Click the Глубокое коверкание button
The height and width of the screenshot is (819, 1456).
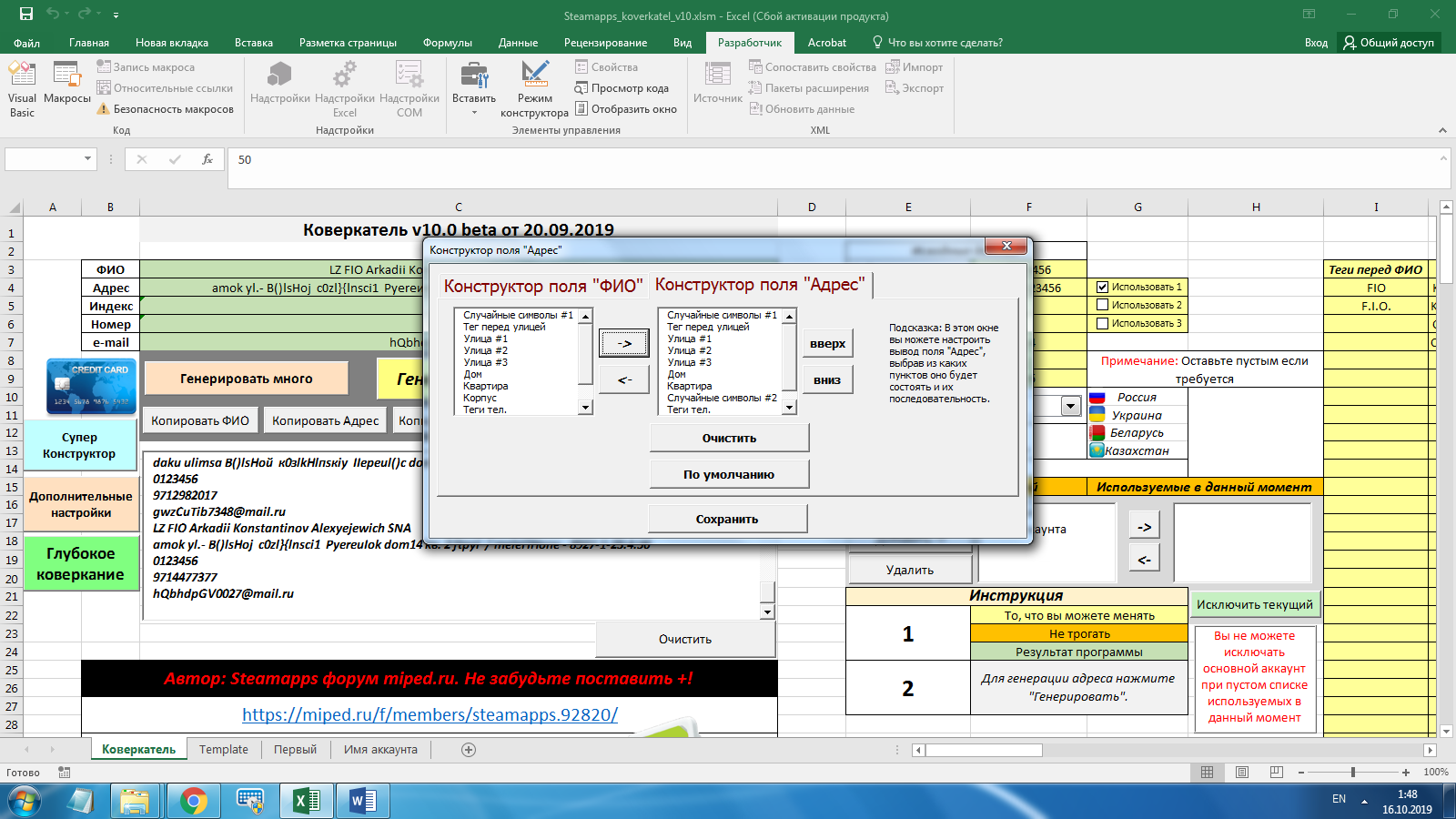(80, 563)
